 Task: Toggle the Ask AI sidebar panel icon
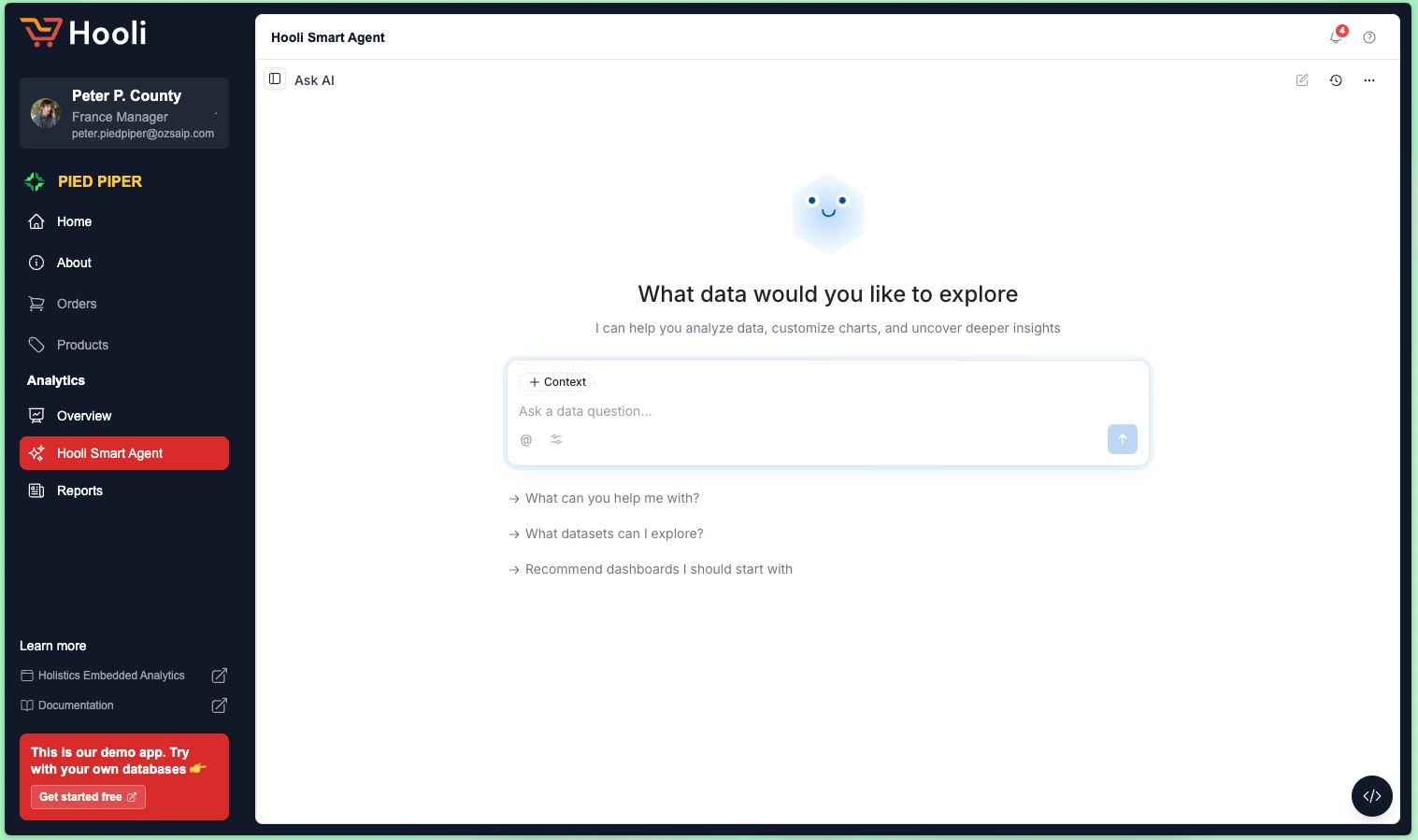[275, 79]
